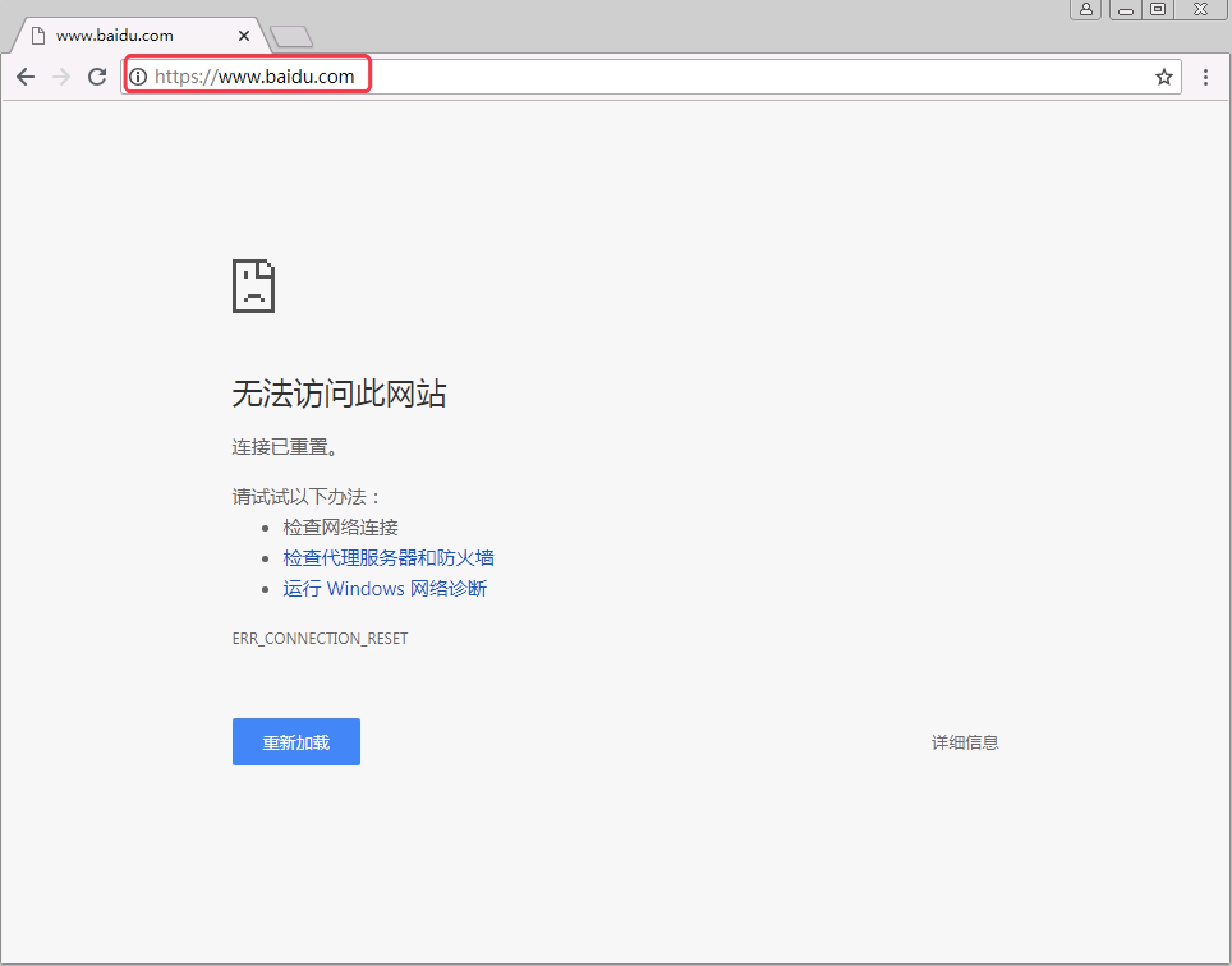Click the blue 重新加载 button
This screenshot has width=1232, height=966.
(x=296, y=742)
